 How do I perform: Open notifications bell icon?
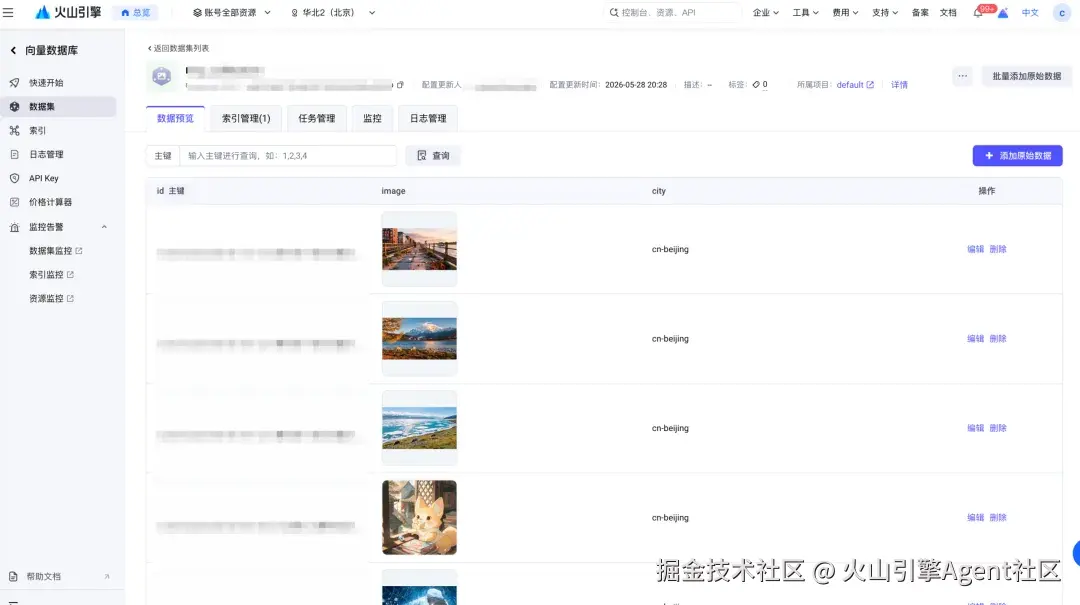click(x=978, y=13)
